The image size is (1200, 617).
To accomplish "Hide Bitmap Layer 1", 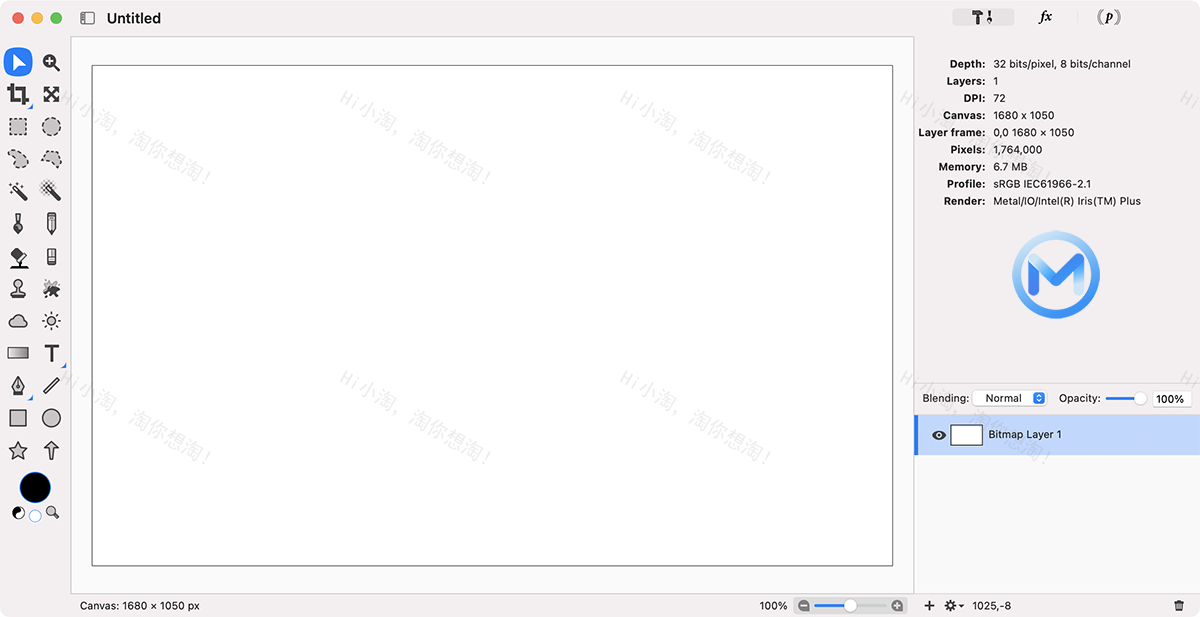I will click(x=938, y=434).
